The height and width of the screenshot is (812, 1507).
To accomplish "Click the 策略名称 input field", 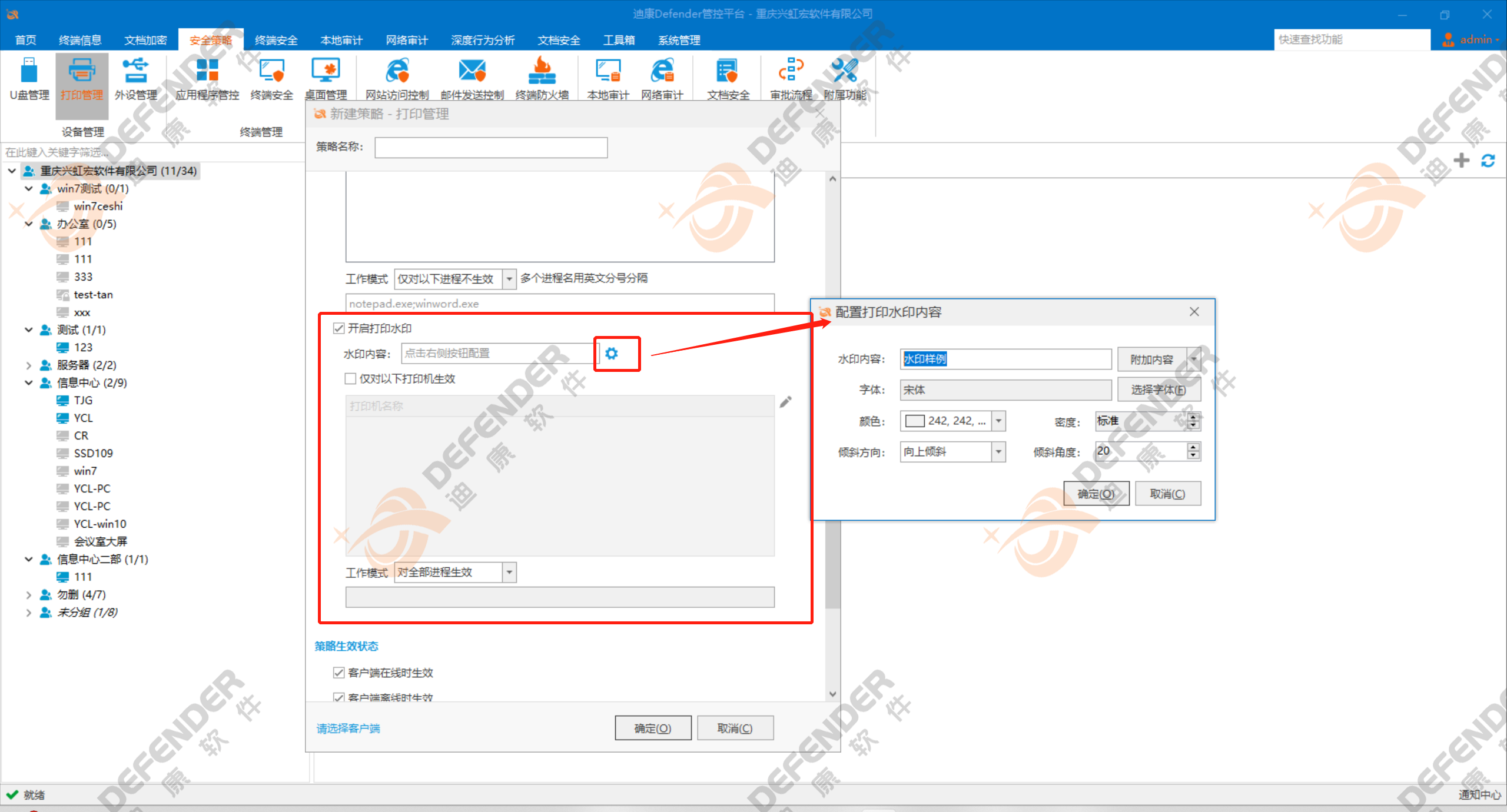I will pyautogui.click(x=491, y=147).
